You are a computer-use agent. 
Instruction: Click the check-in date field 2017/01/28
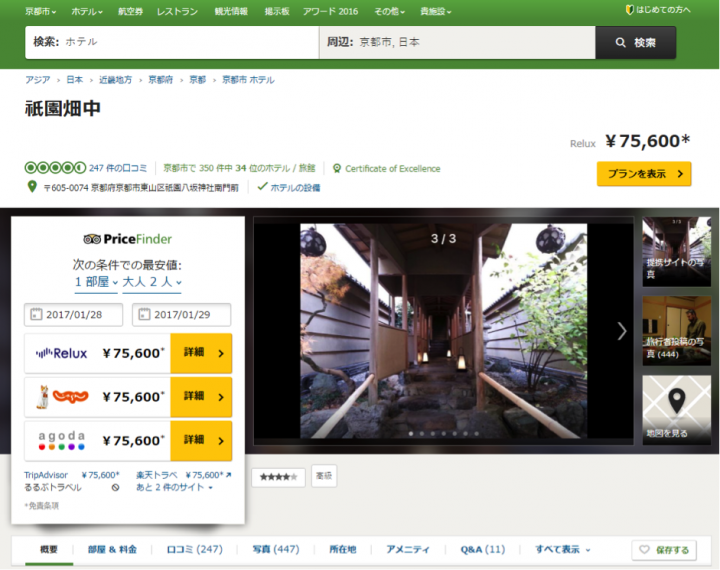point(73,315)
